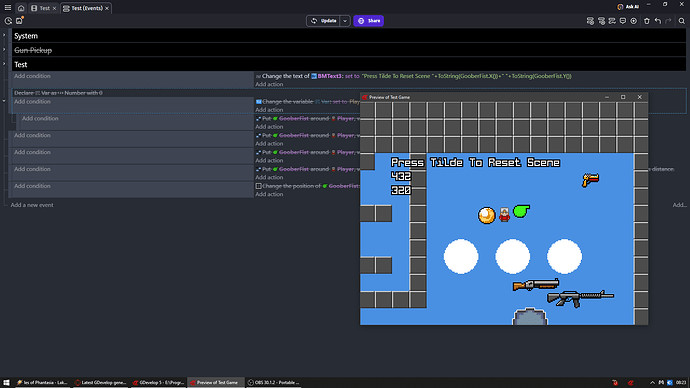Expand the System event group

(x=4, y=35)
